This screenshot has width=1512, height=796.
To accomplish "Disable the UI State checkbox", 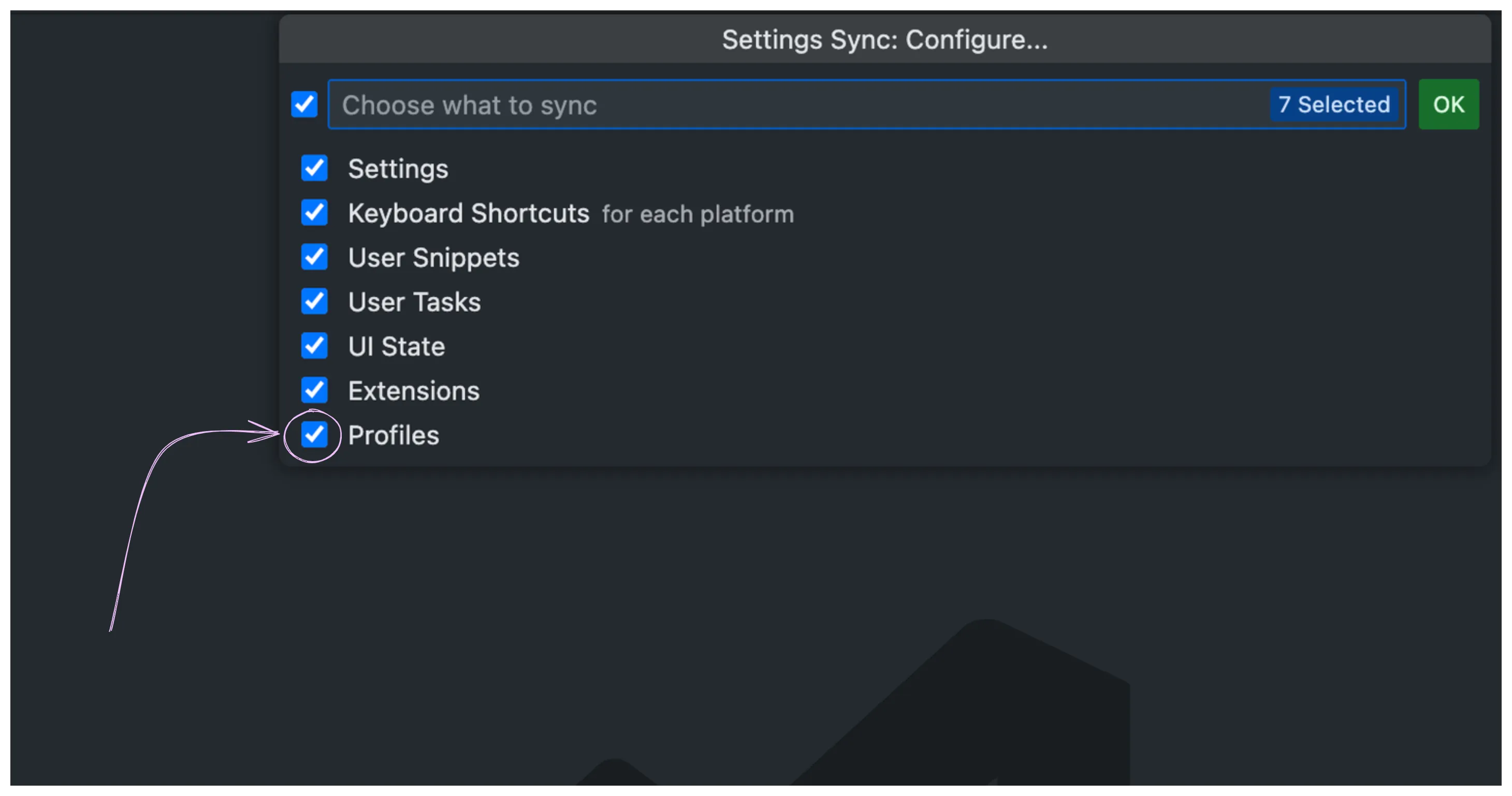I will coord(314,346).
